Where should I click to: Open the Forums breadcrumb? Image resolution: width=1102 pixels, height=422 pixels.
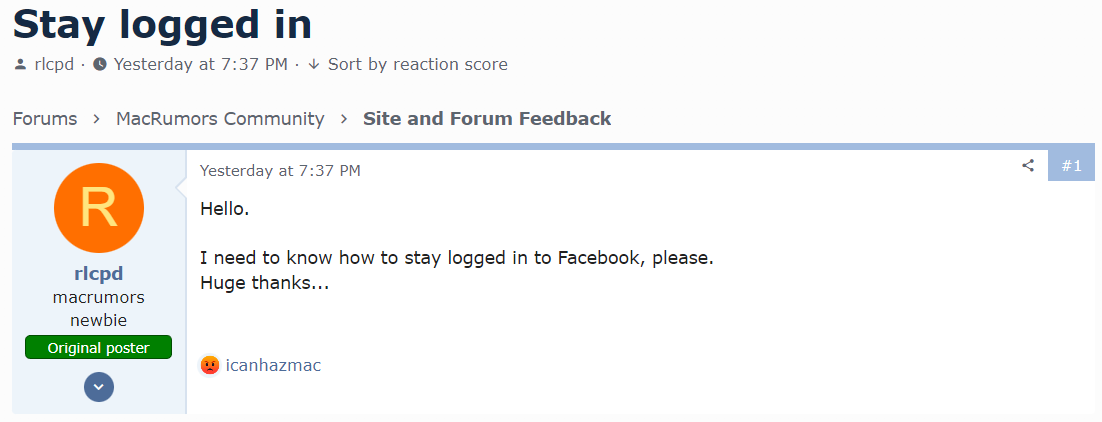coord(45,119)
